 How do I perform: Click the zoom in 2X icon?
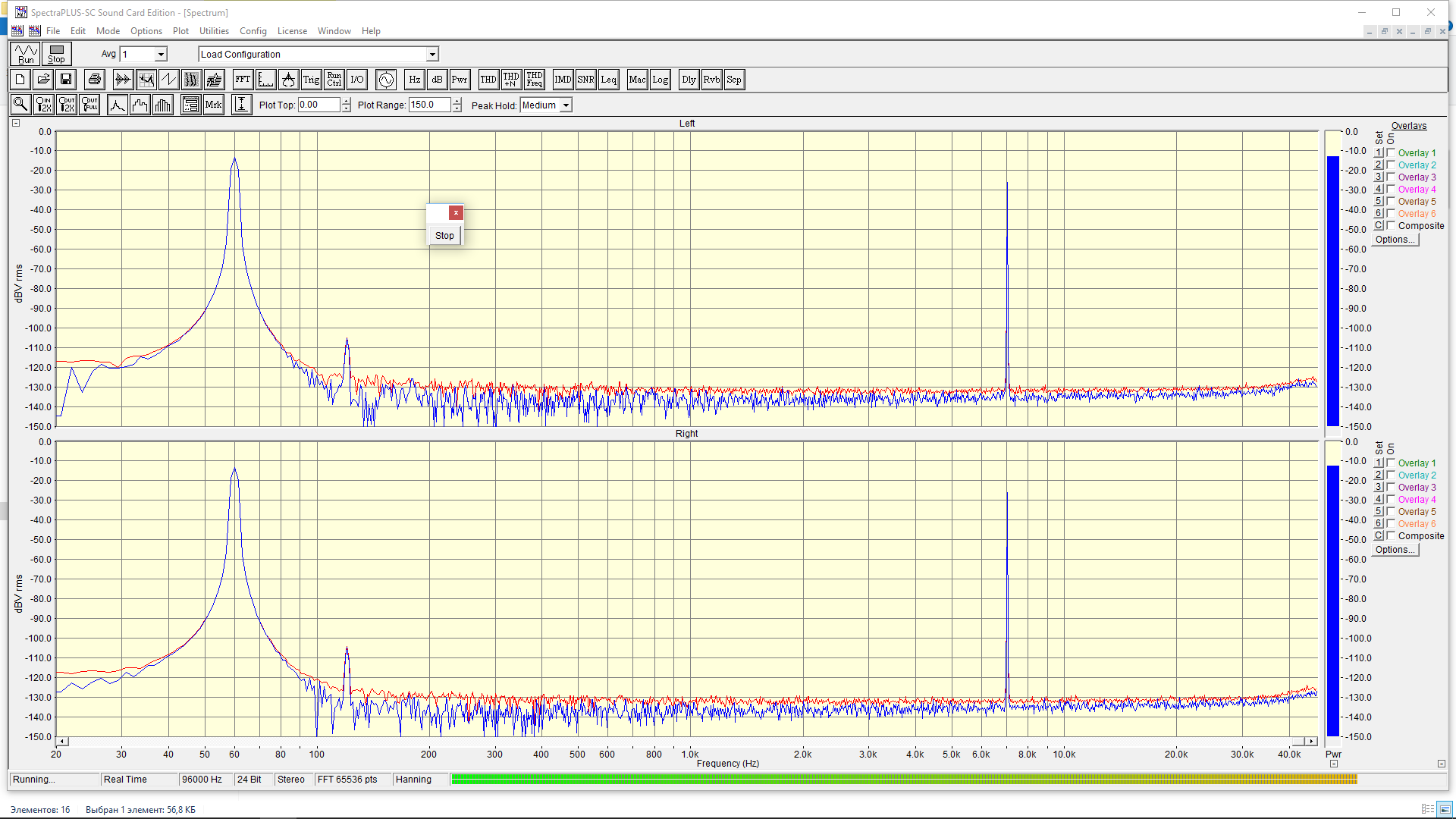coord(43,105)
